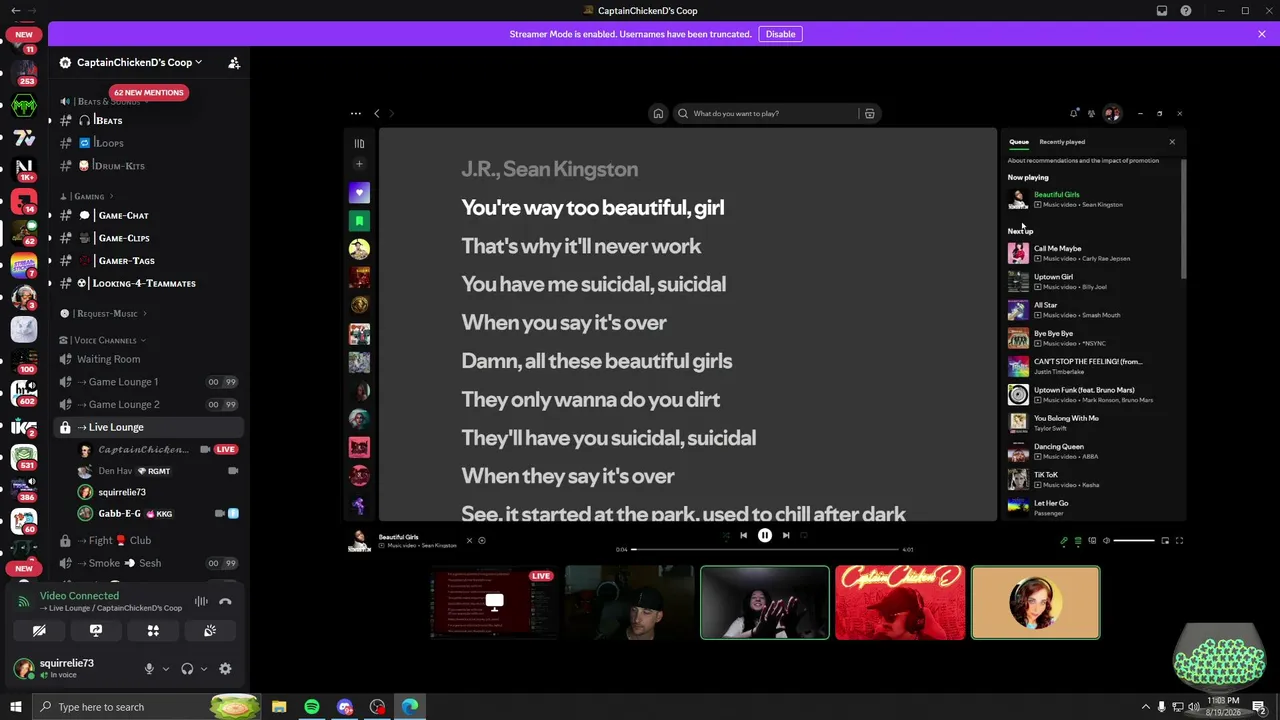Viewport: 1280px width, 720px height.
Task: Dismiss the Streamer Mode banner
Action: [1262, 34]
